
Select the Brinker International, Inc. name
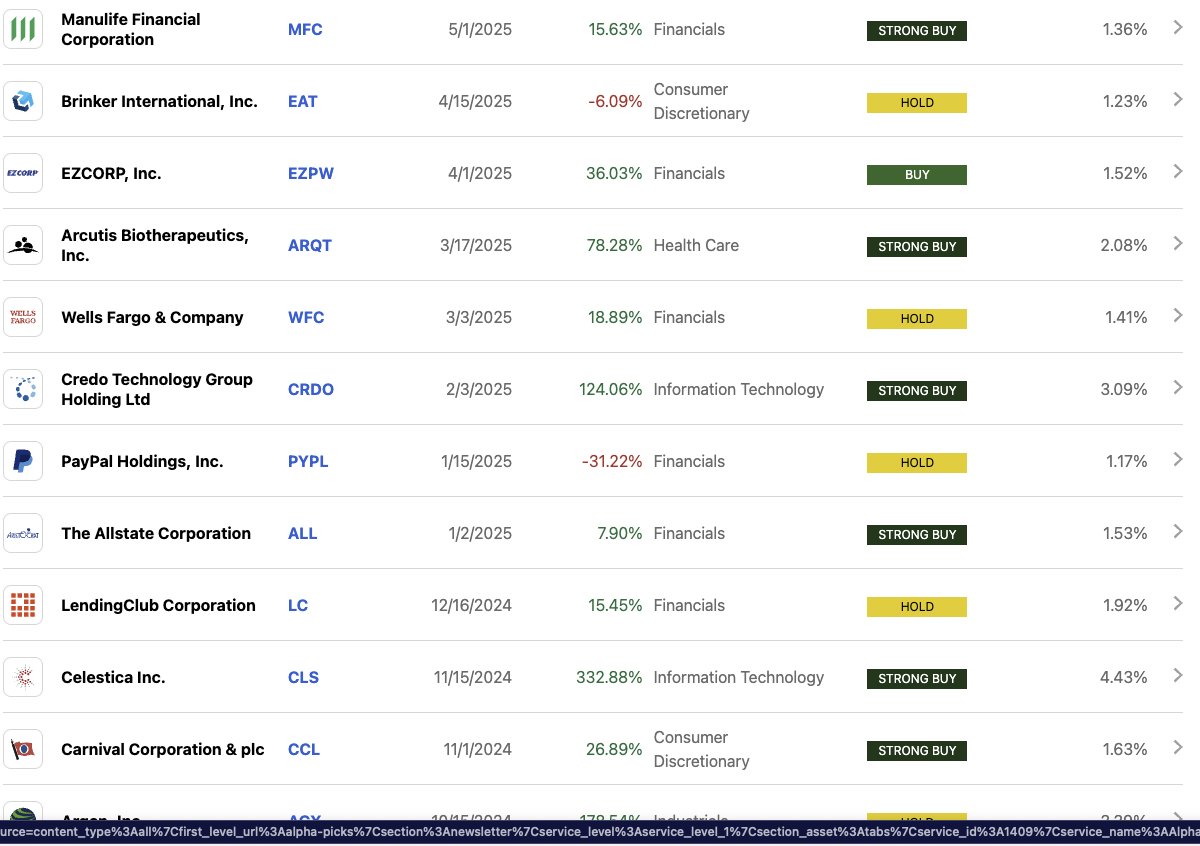[159, 102]
